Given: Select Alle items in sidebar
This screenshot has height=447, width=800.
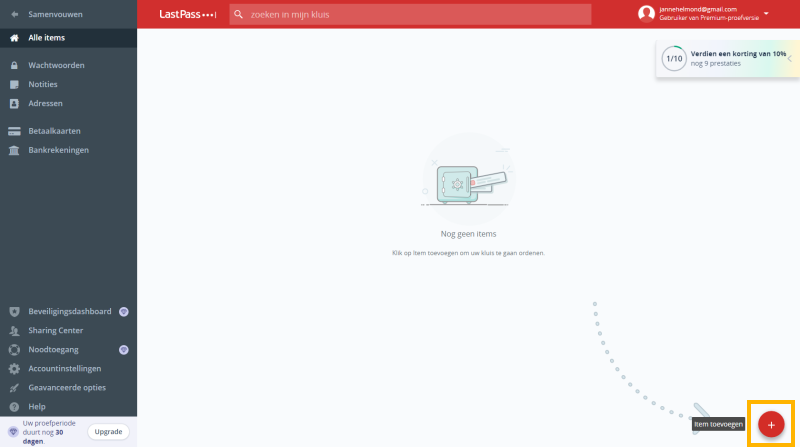Looking at the screenshot, I should point(68,38).
